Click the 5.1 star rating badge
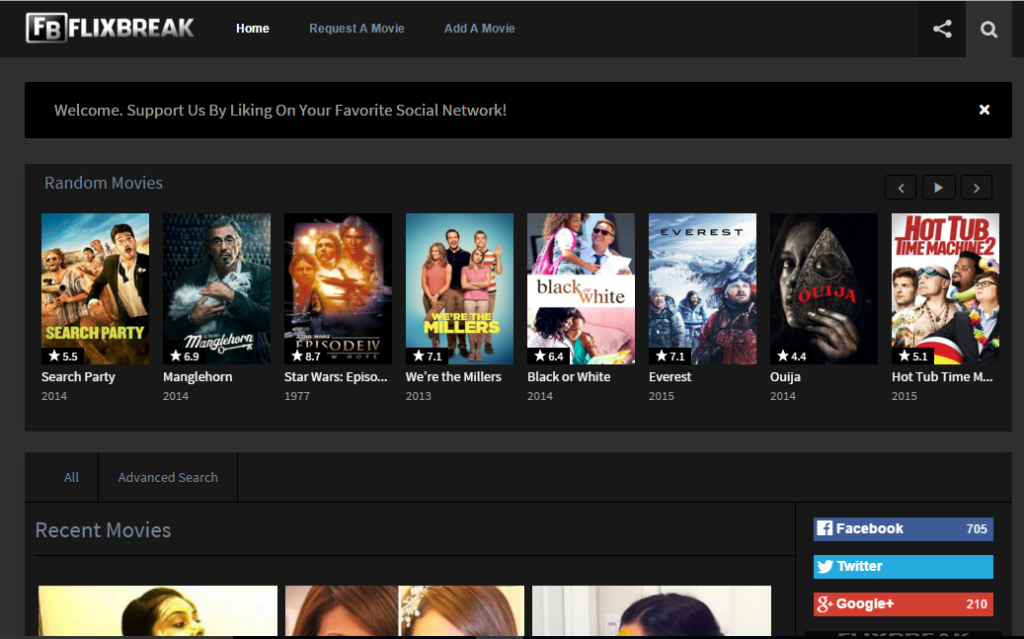Screen dimensions: 1024x639 pyautogui.click(x=913, y=356)
